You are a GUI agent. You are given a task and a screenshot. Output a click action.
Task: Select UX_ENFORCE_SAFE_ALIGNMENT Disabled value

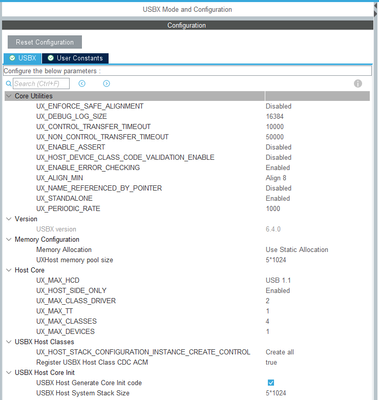click(x=278, y=106)
